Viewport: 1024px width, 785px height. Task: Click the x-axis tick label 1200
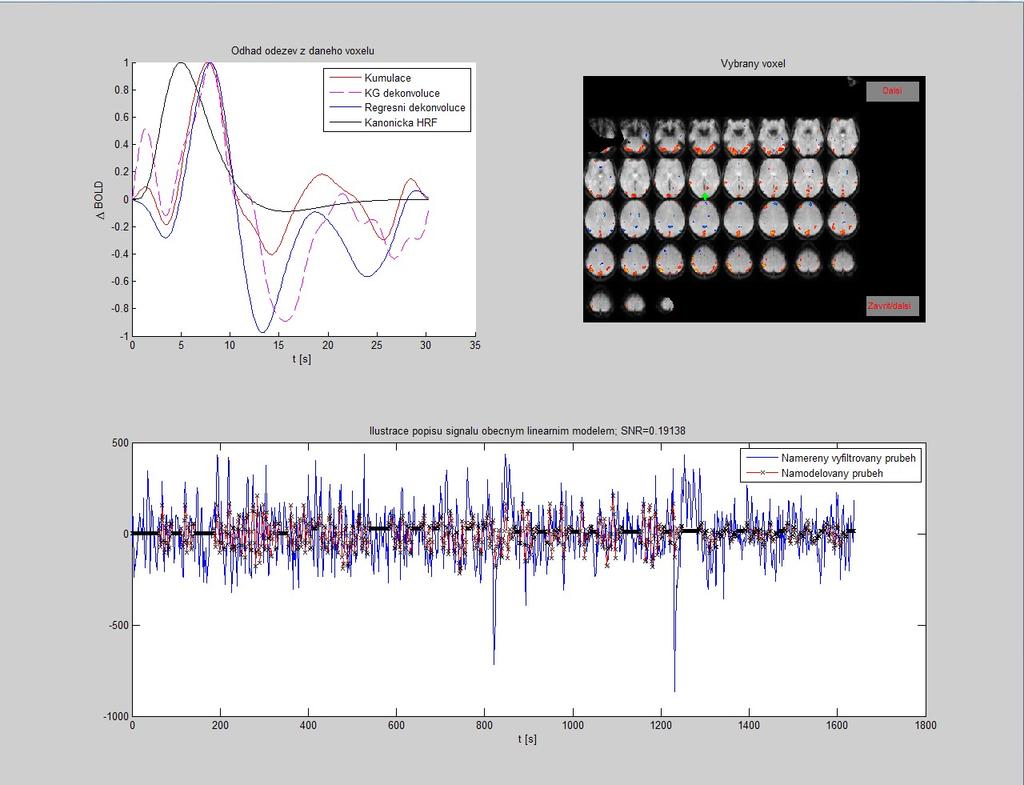[x=661, y=725]
